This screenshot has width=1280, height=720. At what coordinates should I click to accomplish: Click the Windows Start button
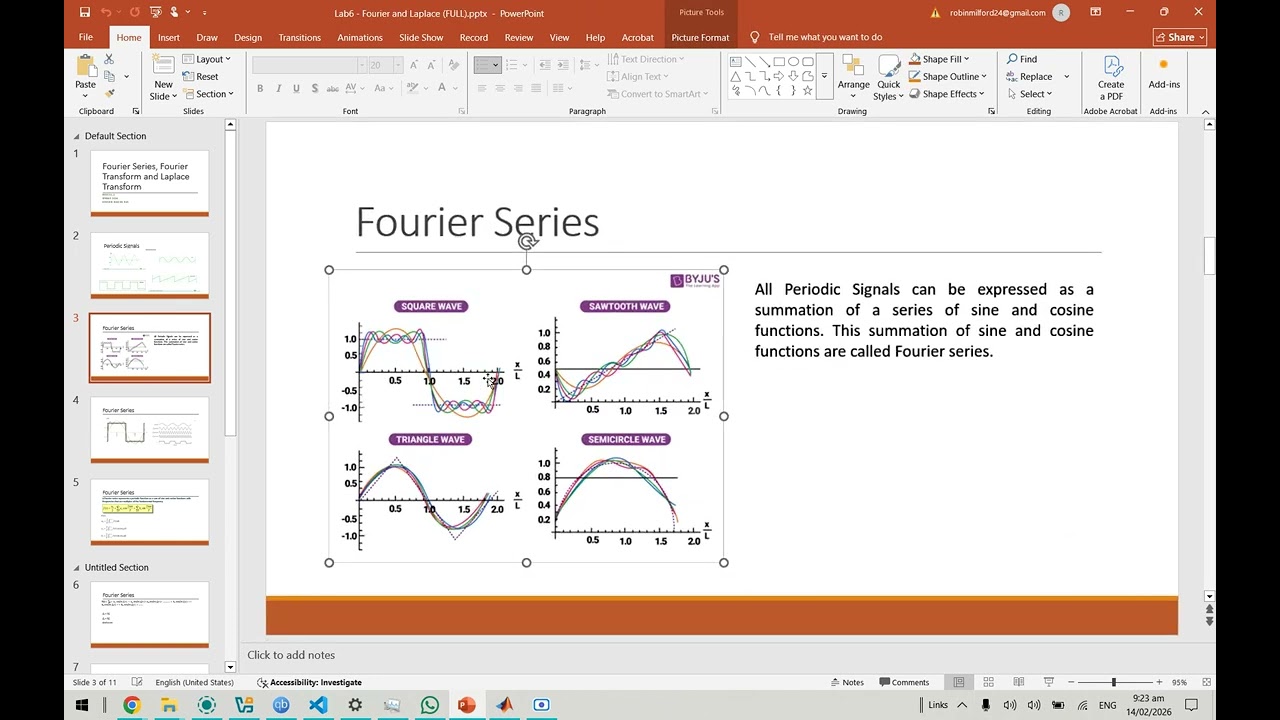point(83,705)
